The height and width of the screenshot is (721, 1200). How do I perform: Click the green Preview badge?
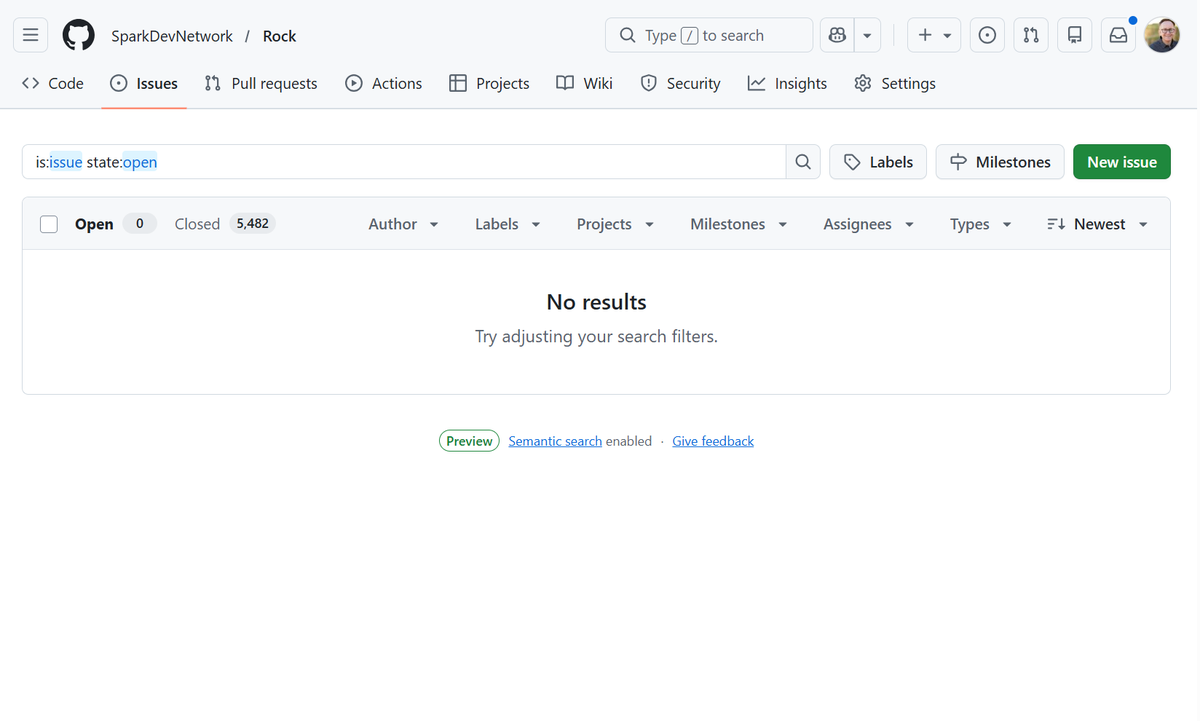469,441
